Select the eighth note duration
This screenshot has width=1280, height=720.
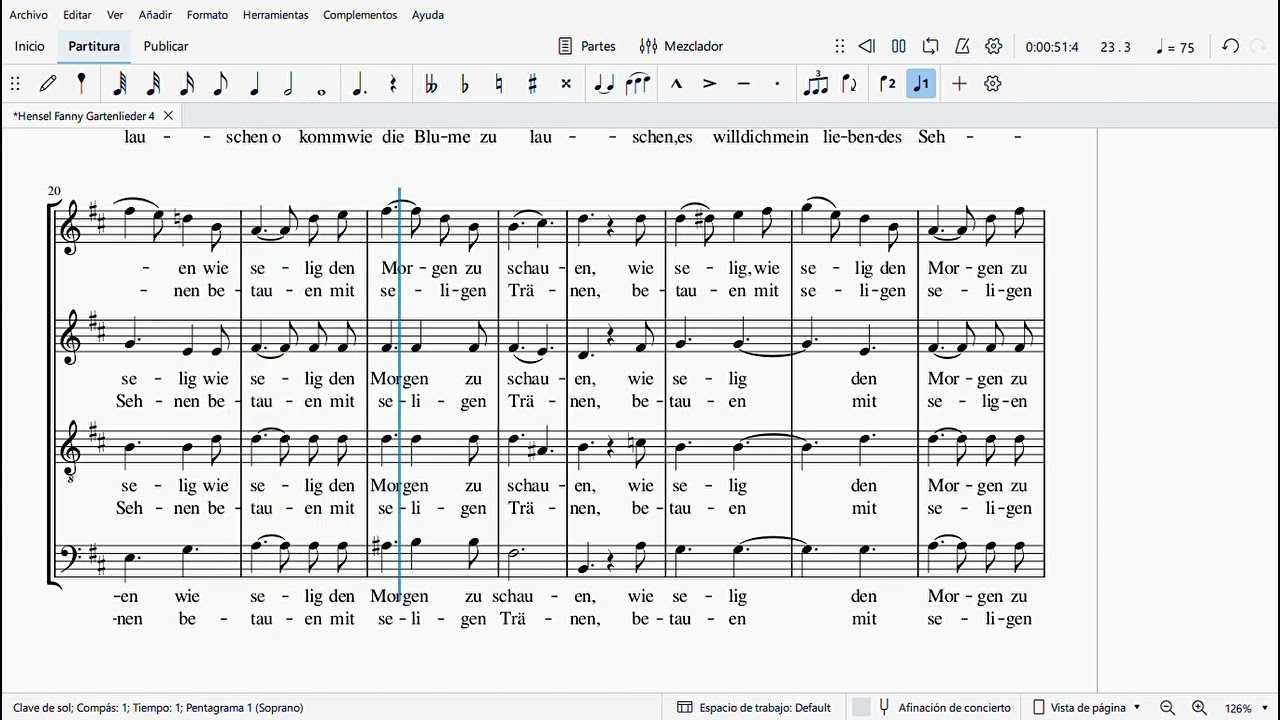(220, 84)
